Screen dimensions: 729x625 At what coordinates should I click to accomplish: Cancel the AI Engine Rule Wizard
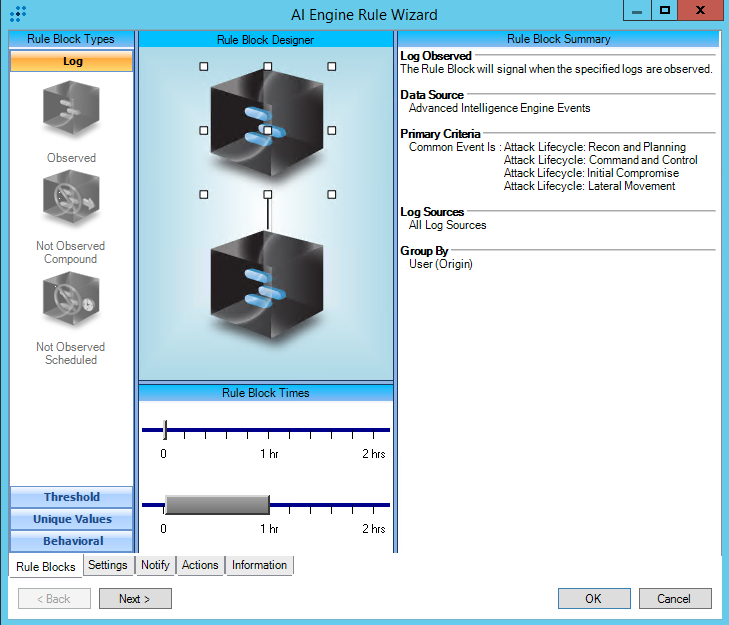673,598
